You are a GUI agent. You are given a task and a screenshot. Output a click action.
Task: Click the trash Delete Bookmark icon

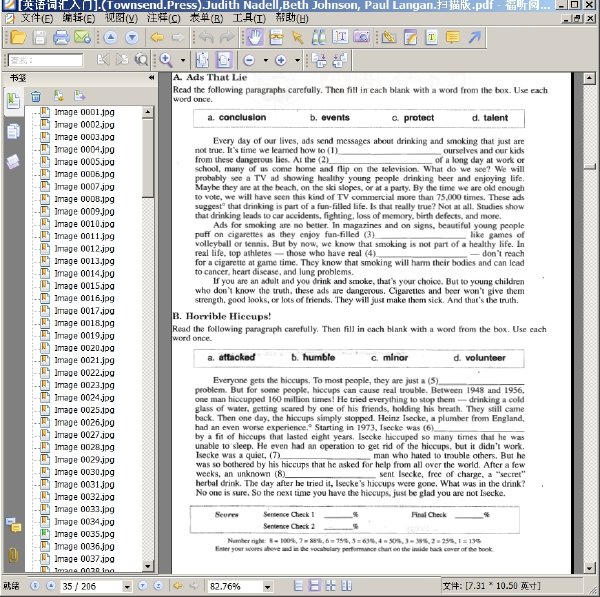pyautogui.click(x=36, y=96)
